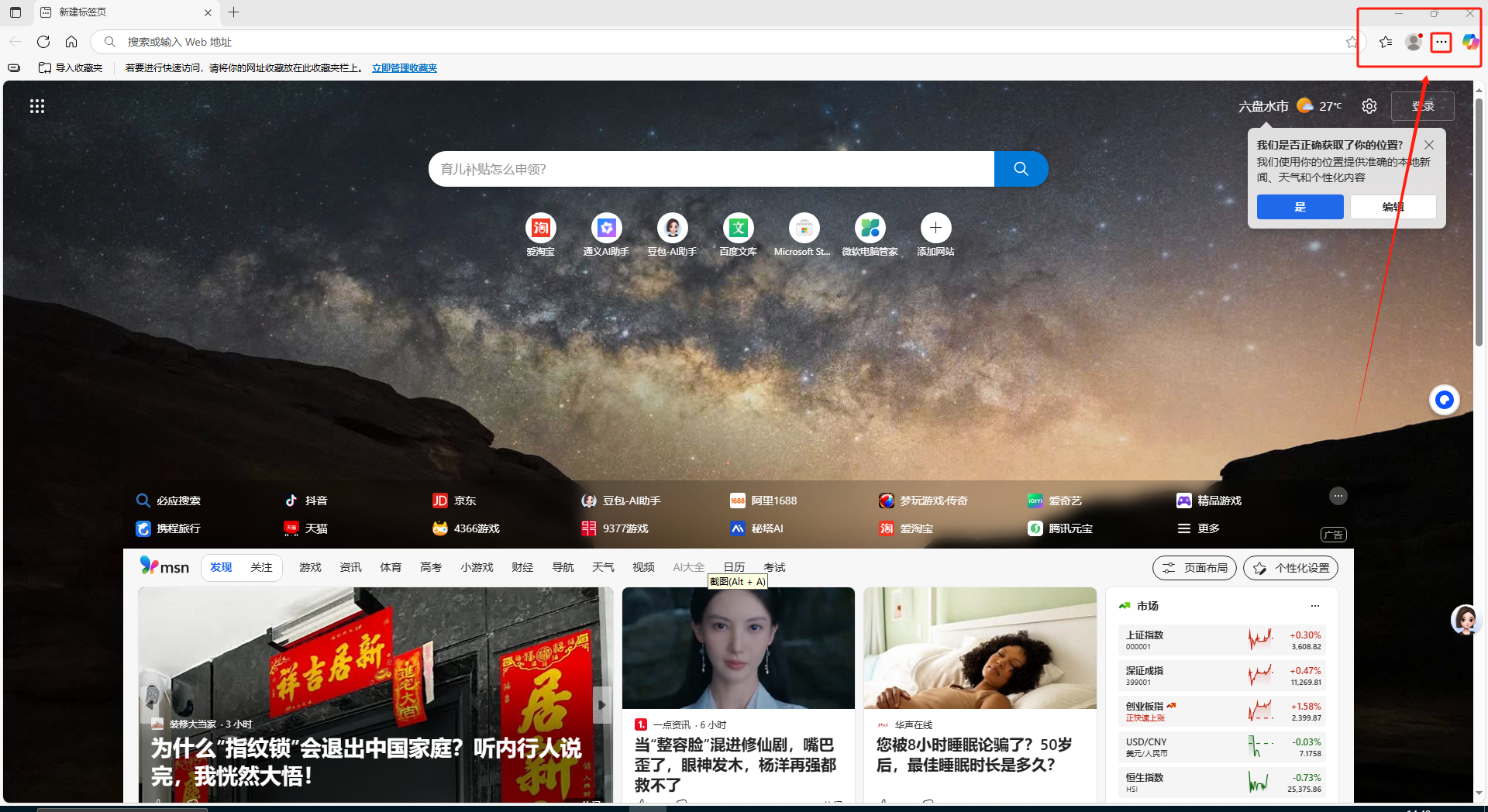
Task: Expand the 更多 shortcut links
Action: pyautogui.click(x=1206, y=528)
